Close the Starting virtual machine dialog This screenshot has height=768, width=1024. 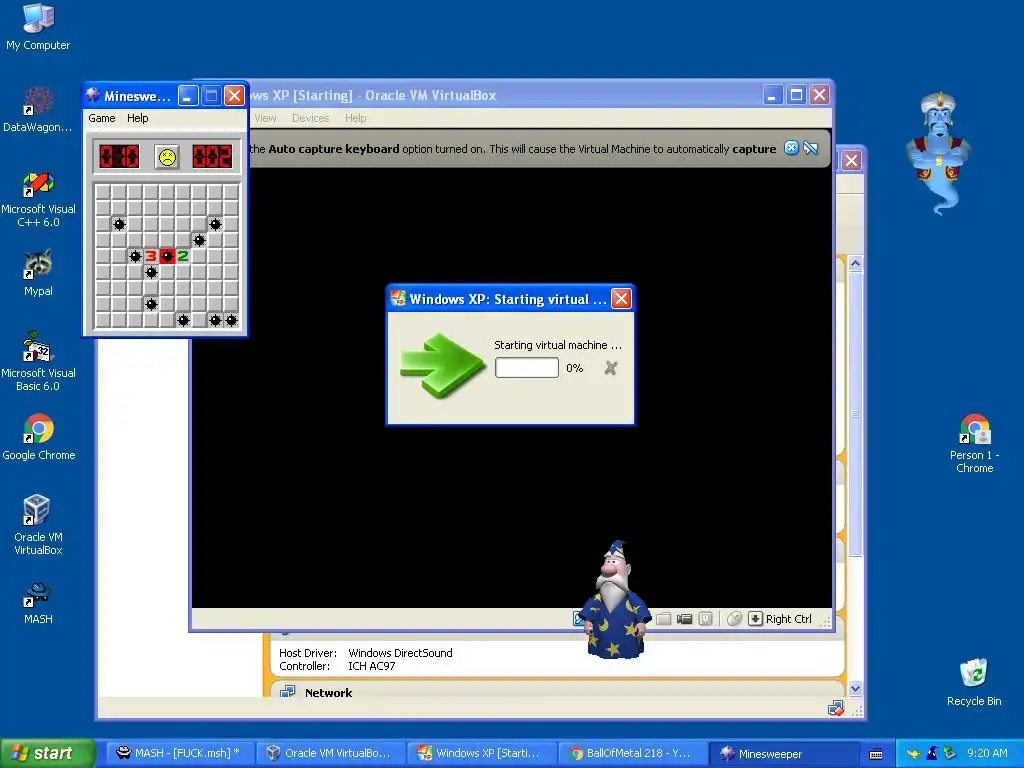pos(621,299)
